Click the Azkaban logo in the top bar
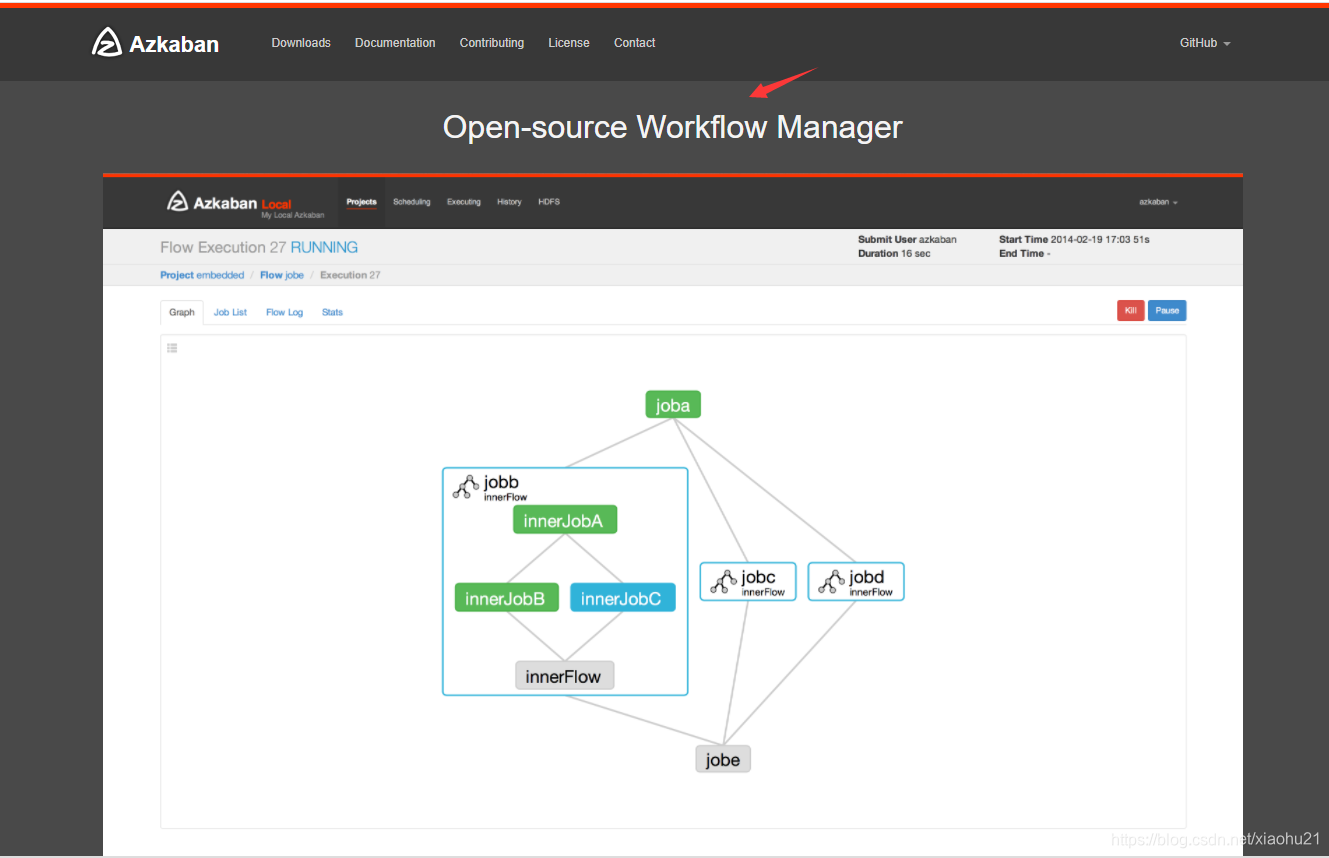Viewport: 1329px width, 858px height. pyautogui.click(x=155, y=43)
